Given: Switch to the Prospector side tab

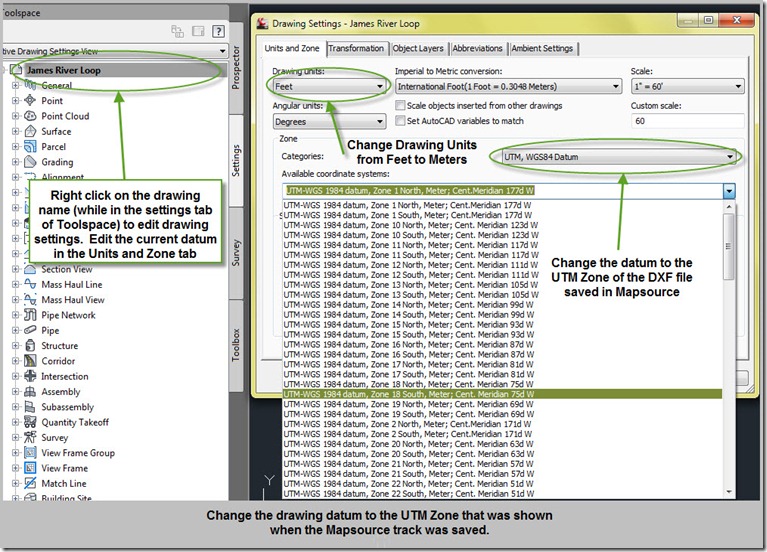Looking at the screenshot, I should [x=236, y=68].
